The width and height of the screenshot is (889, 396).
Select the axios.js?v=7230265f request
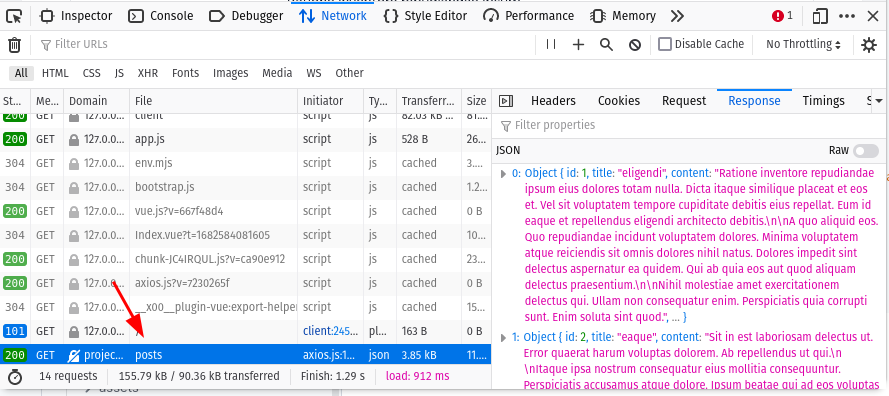click(245, 283)
